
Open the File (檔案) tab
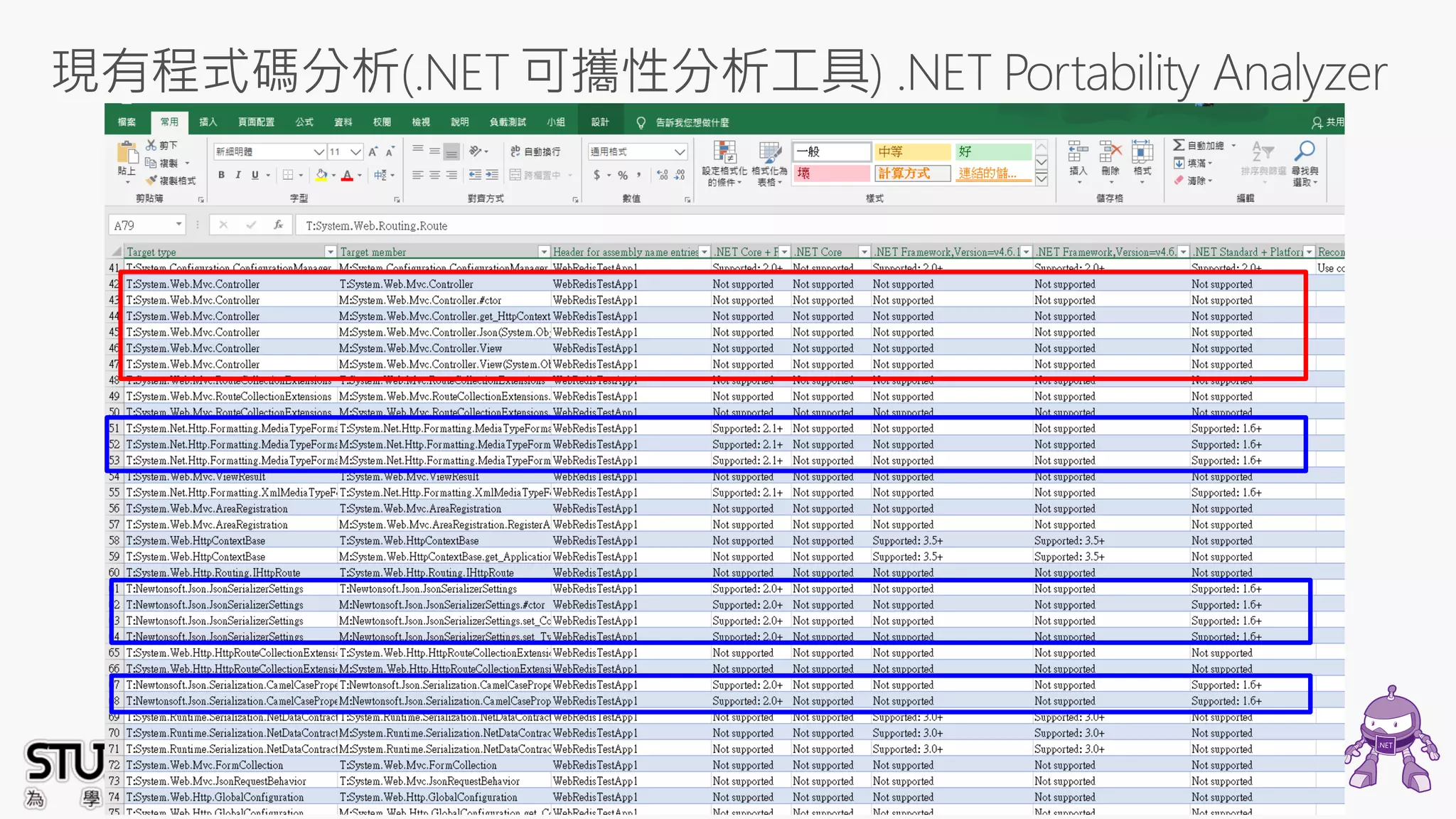click(x=127, y=122)
